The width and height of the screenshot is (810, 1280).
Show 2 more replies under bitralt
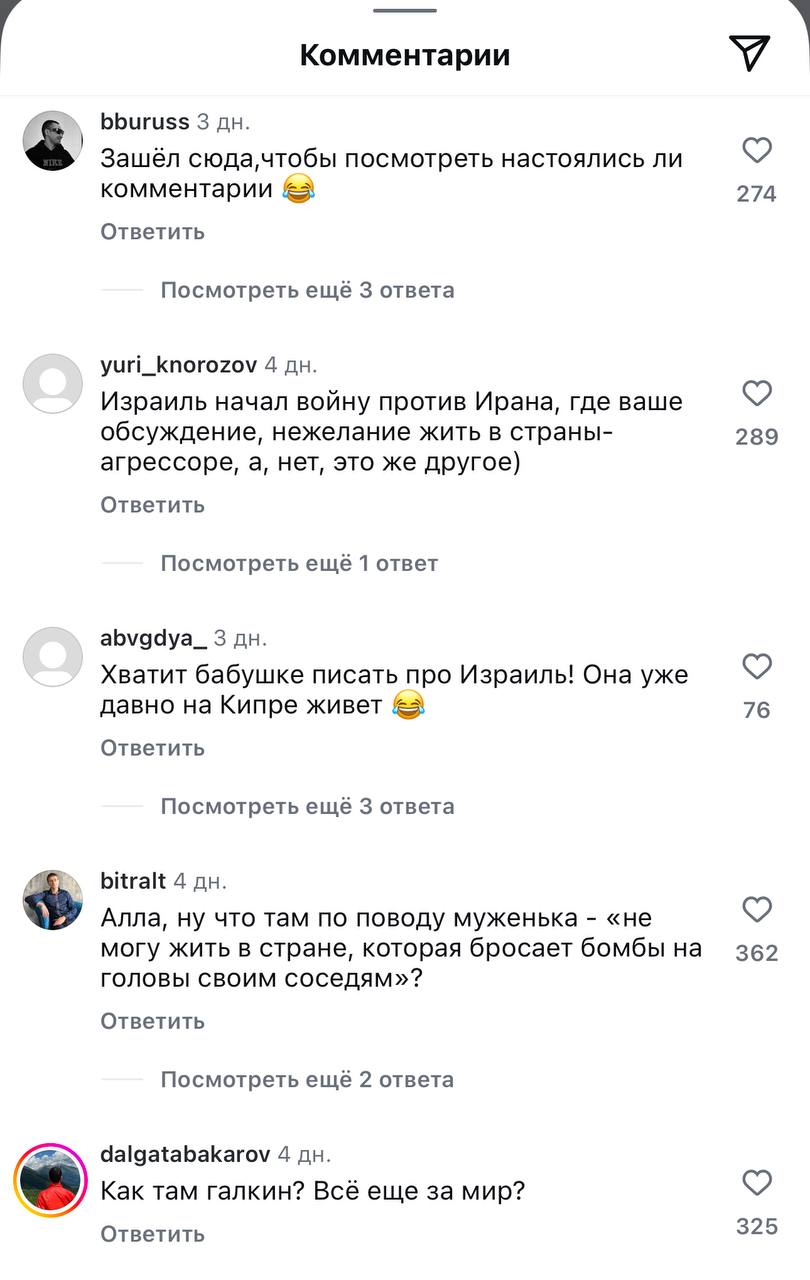307,1079
